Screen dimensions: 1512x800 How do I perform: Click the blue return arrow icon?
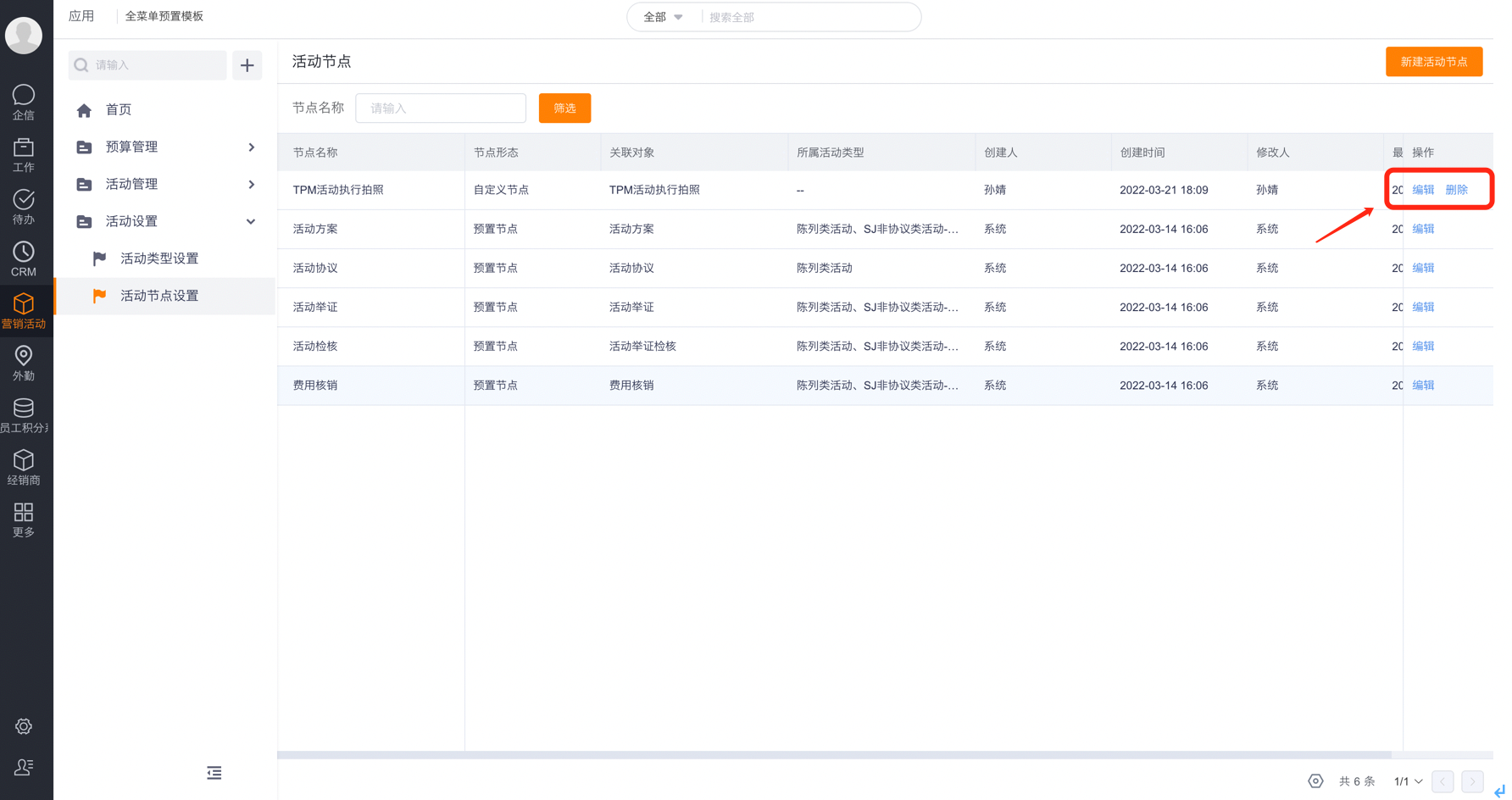tap(1500, 791)
